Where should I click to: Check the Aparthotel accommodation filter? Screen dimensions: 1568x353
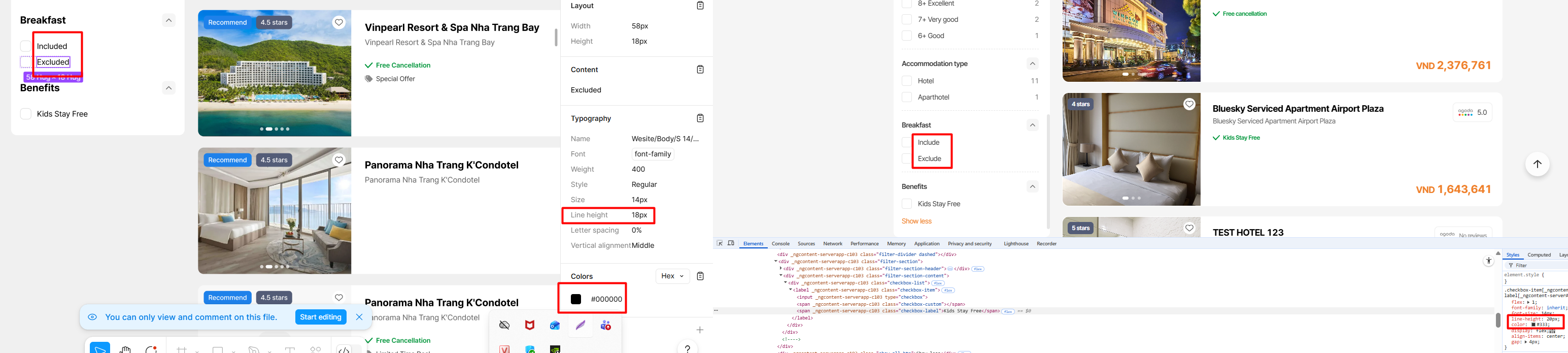(x=906, y=98)
